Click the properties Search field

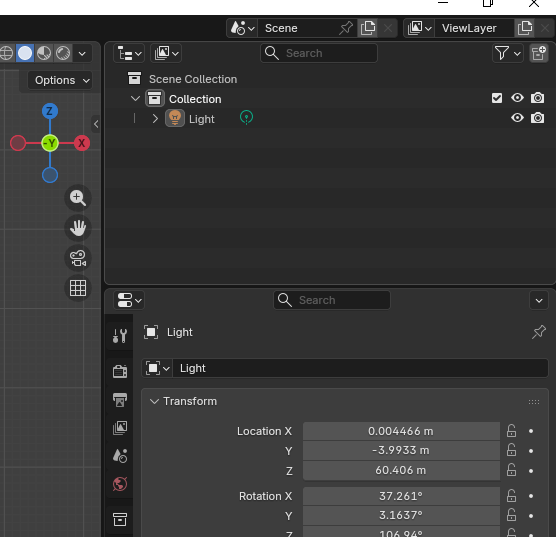pos(332,300)
